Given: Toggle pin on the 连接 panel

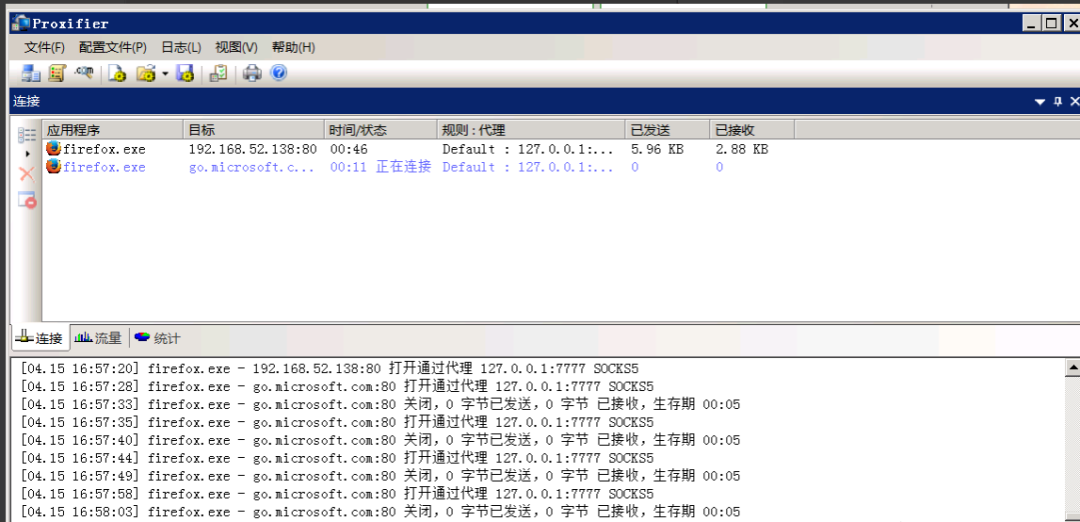Looking at the screenshot, I should [1057, 102].
